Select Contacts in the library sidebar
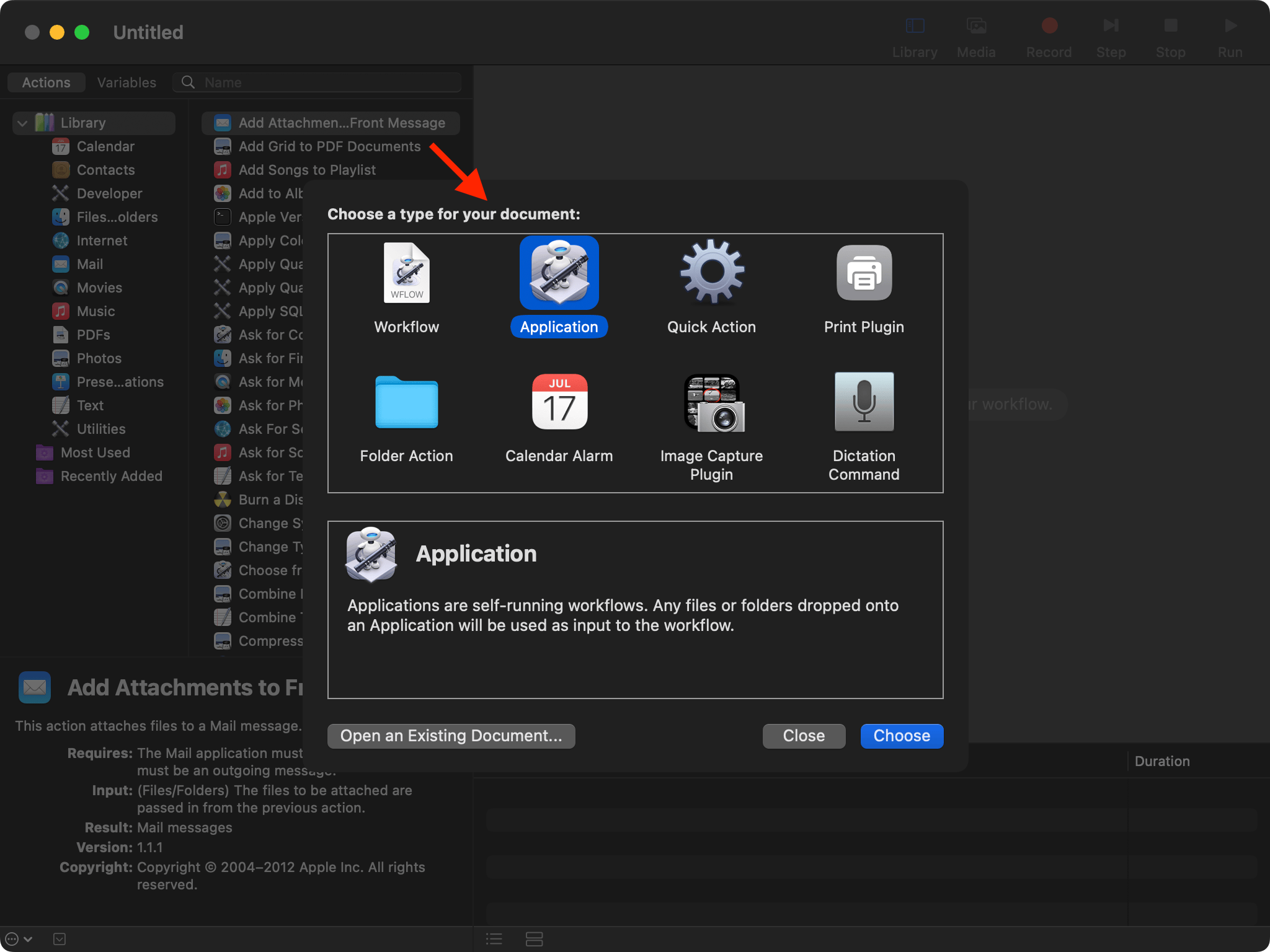1270x952 pixels. 94,170
